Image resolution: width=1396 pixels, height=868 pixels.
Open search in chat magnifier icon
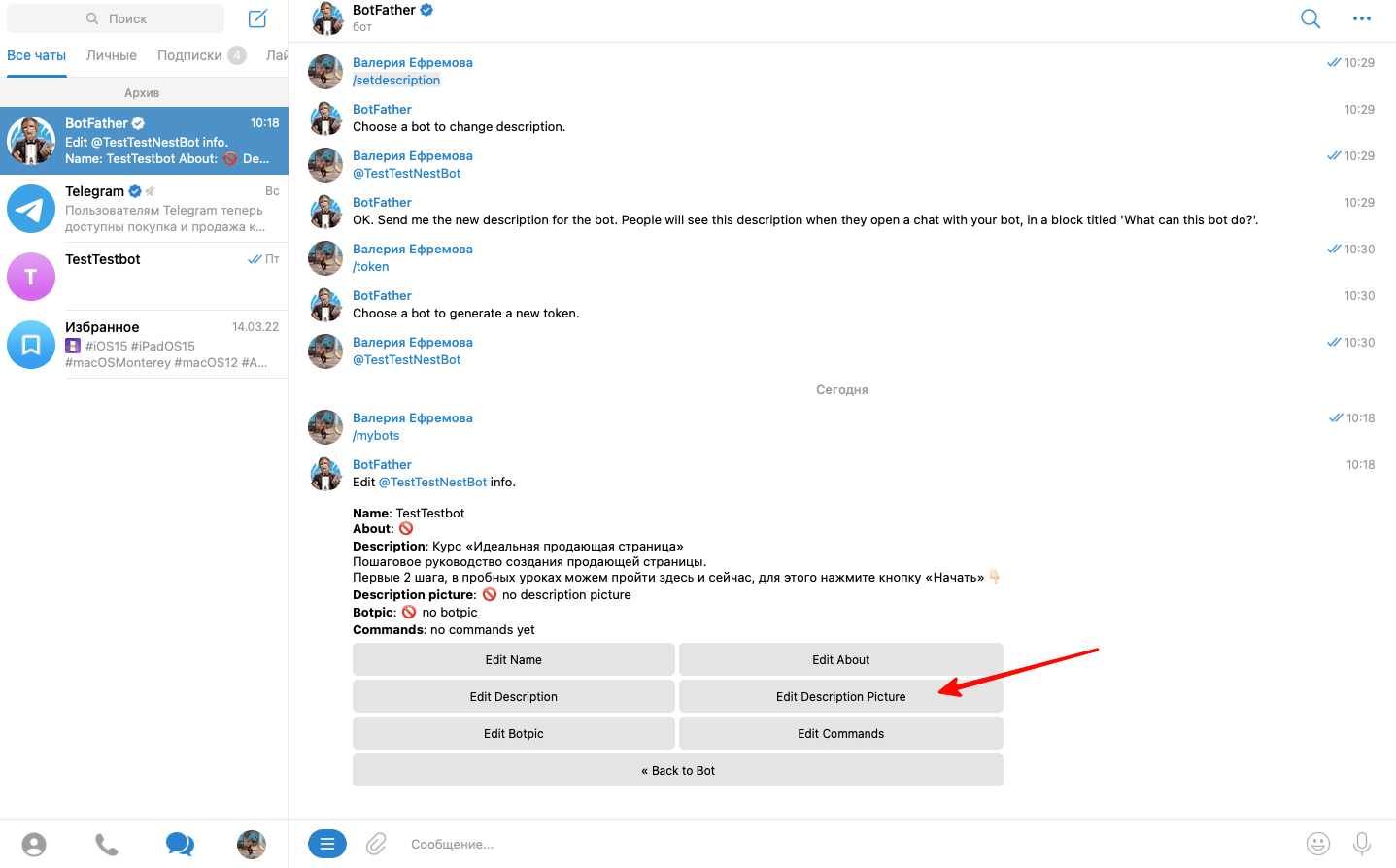click(x=1310, y=18)
